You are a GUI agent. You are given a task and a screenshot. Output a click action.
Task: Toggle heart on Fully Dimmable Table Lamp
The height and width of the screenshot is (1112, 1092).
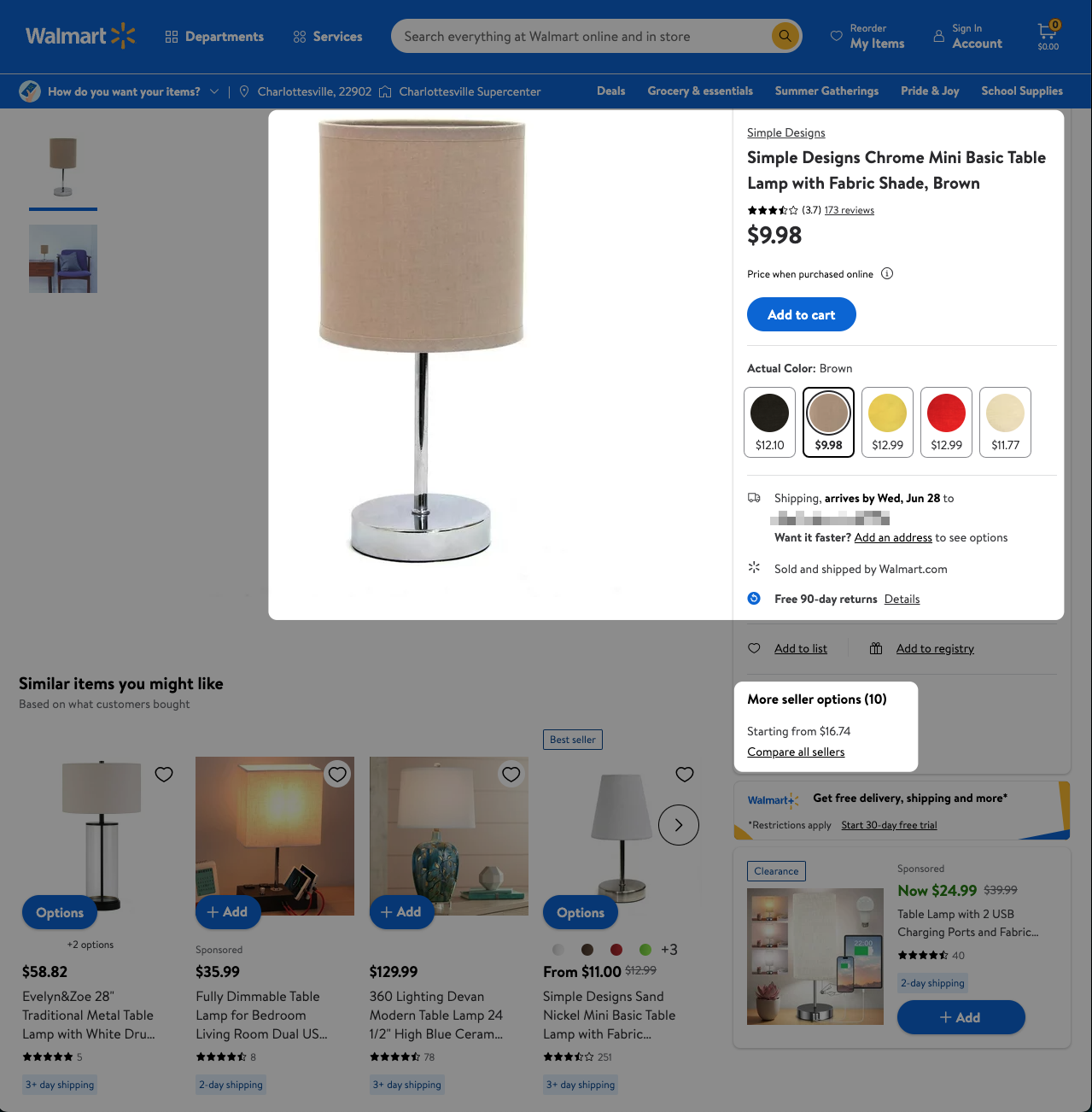coord(338,774)
